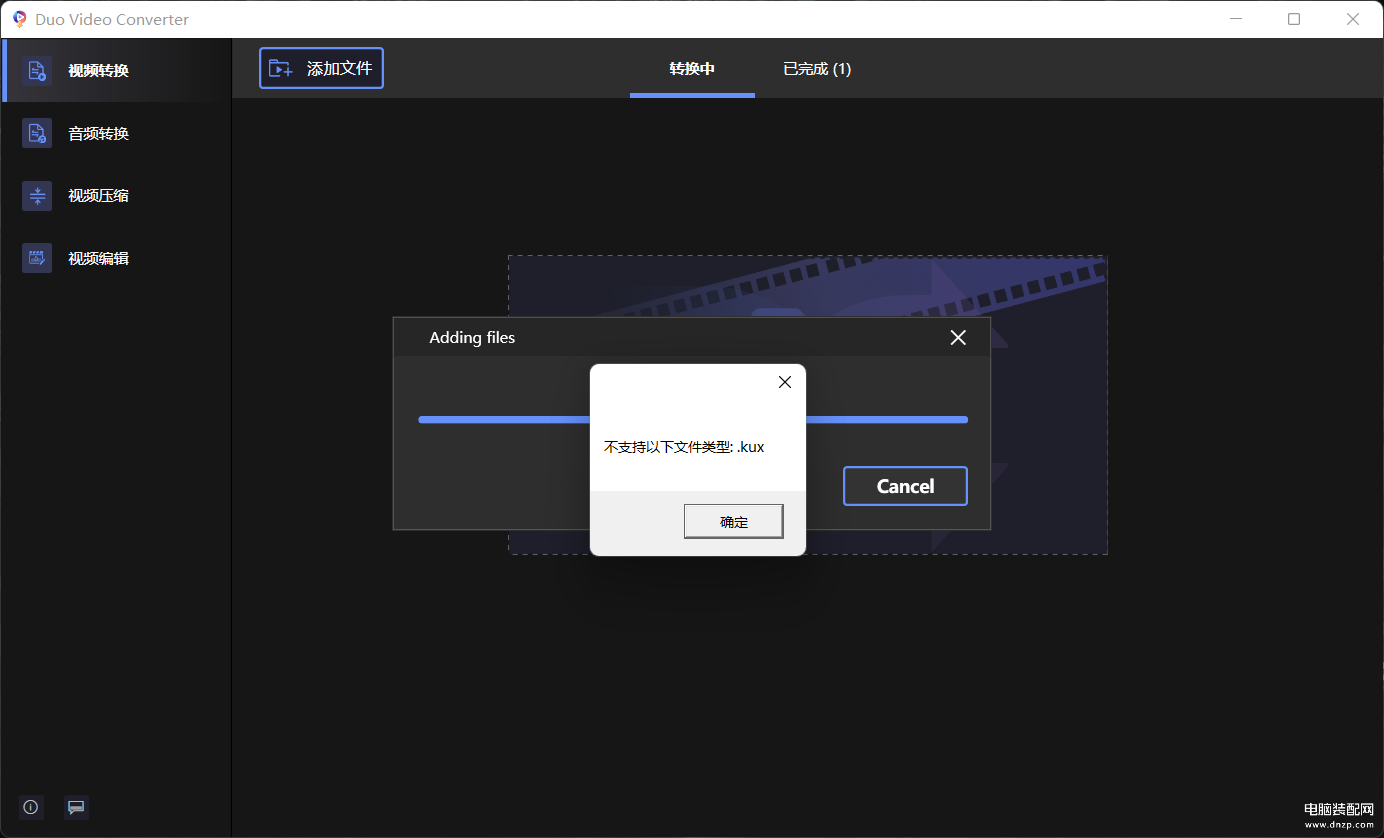The height and width of the screenshot is (838, 1384).
Task: Click the video compression sidebar icon
Action: pos(37,195)
